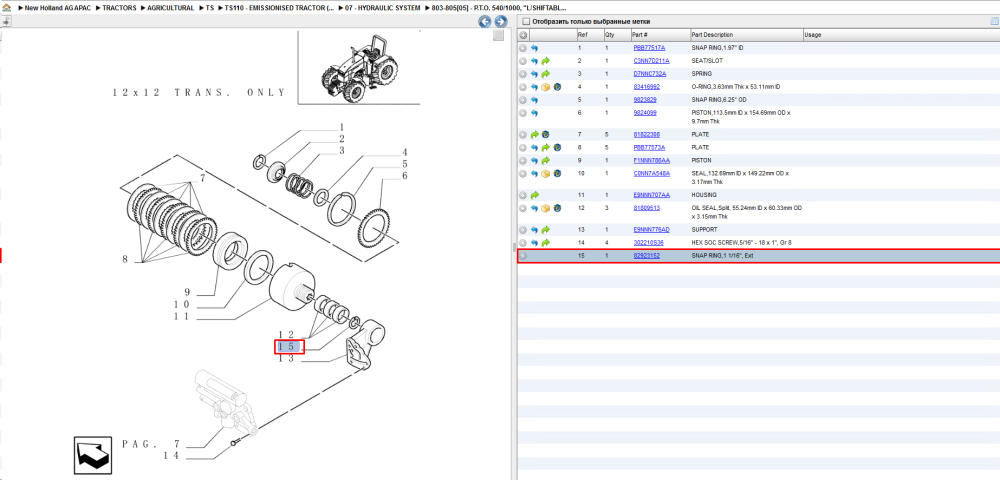The image size is (1000, 480).
Task: Click green arrow on PBB77573A PLATE row
Action: (x=545, y=147)
